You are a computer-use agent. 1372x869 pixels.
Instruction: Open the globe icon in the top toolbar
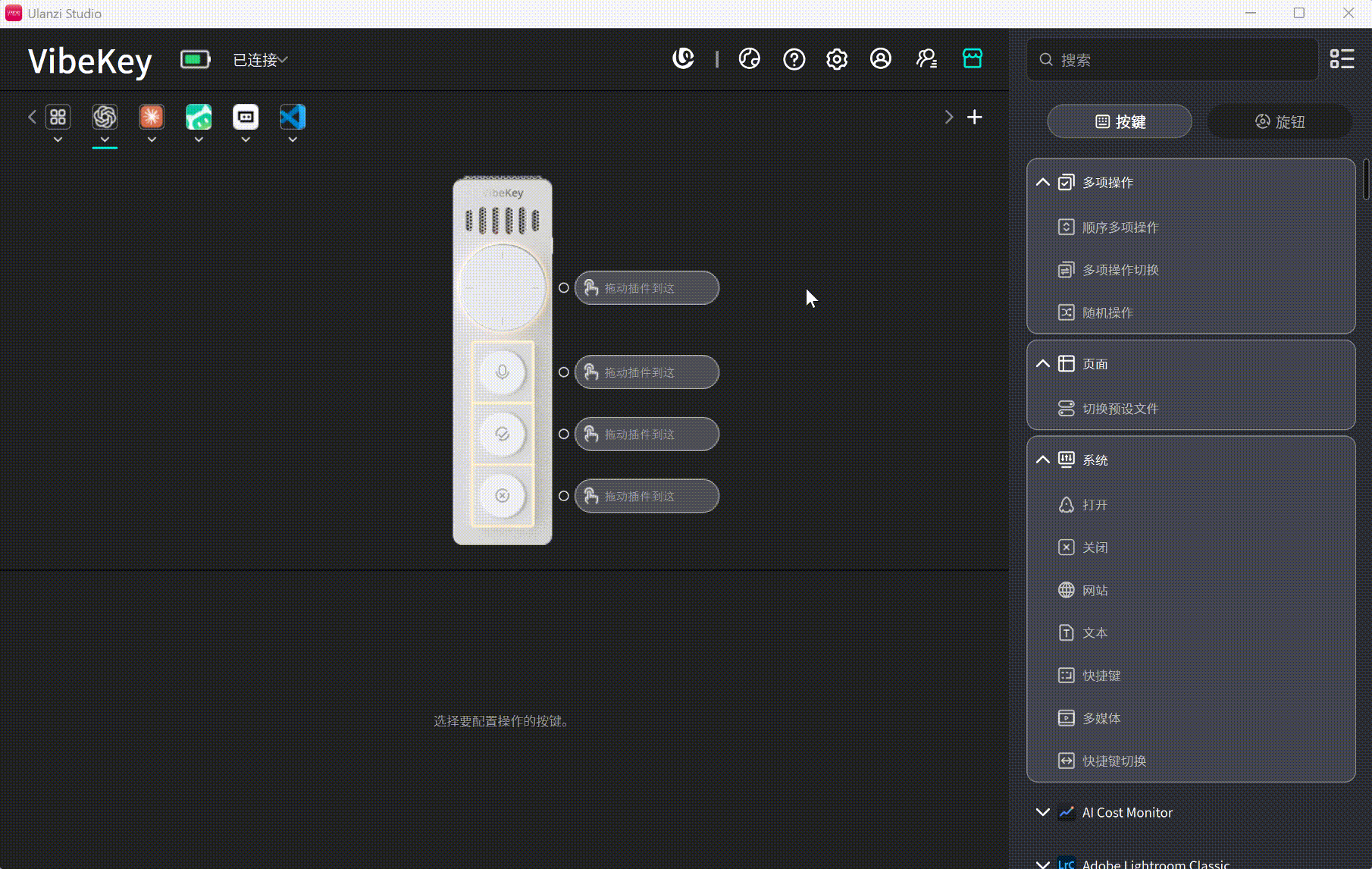pyautogui.click(x=750, y=58)
